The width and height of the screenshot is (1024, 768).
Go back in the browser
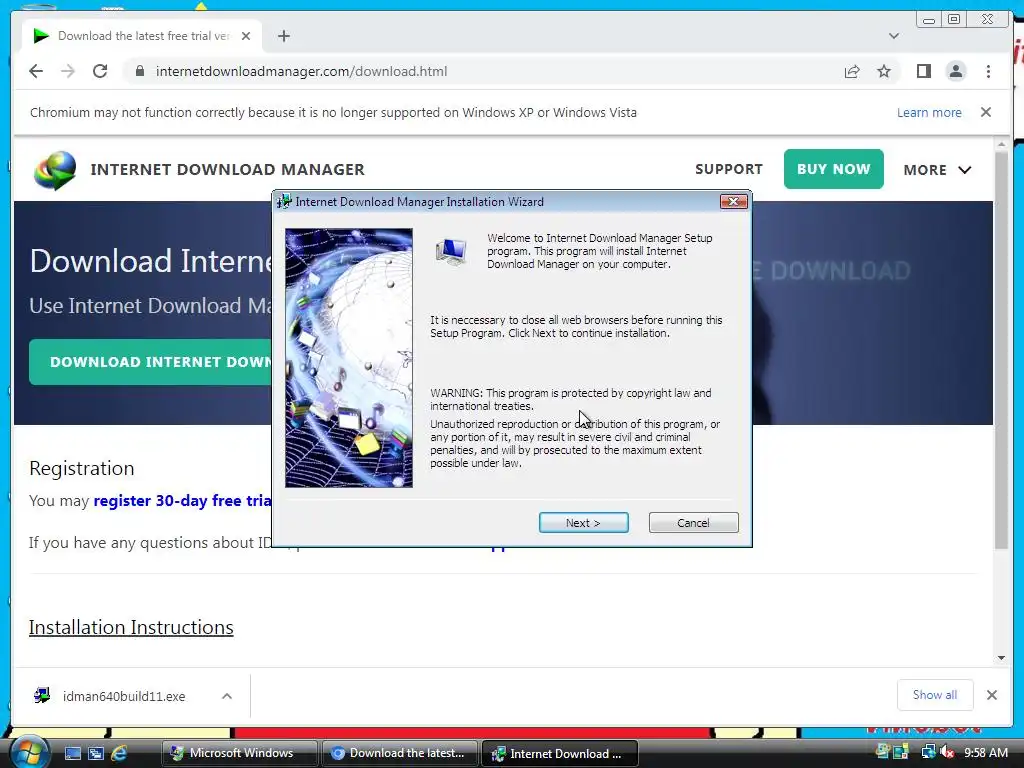[36, 71]
